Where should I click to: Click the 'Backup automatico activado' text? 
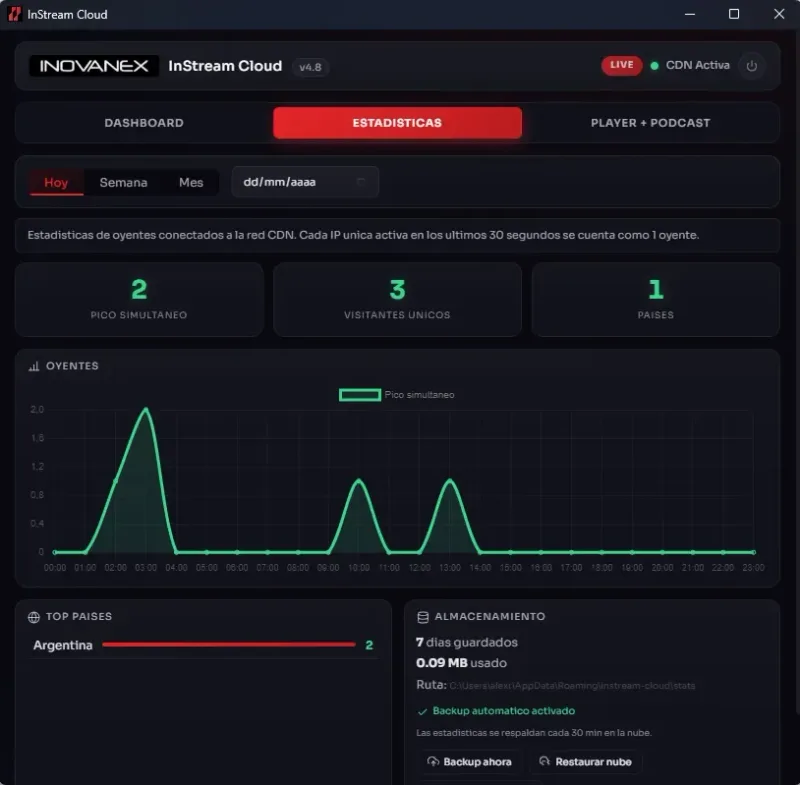pos(504,711)
